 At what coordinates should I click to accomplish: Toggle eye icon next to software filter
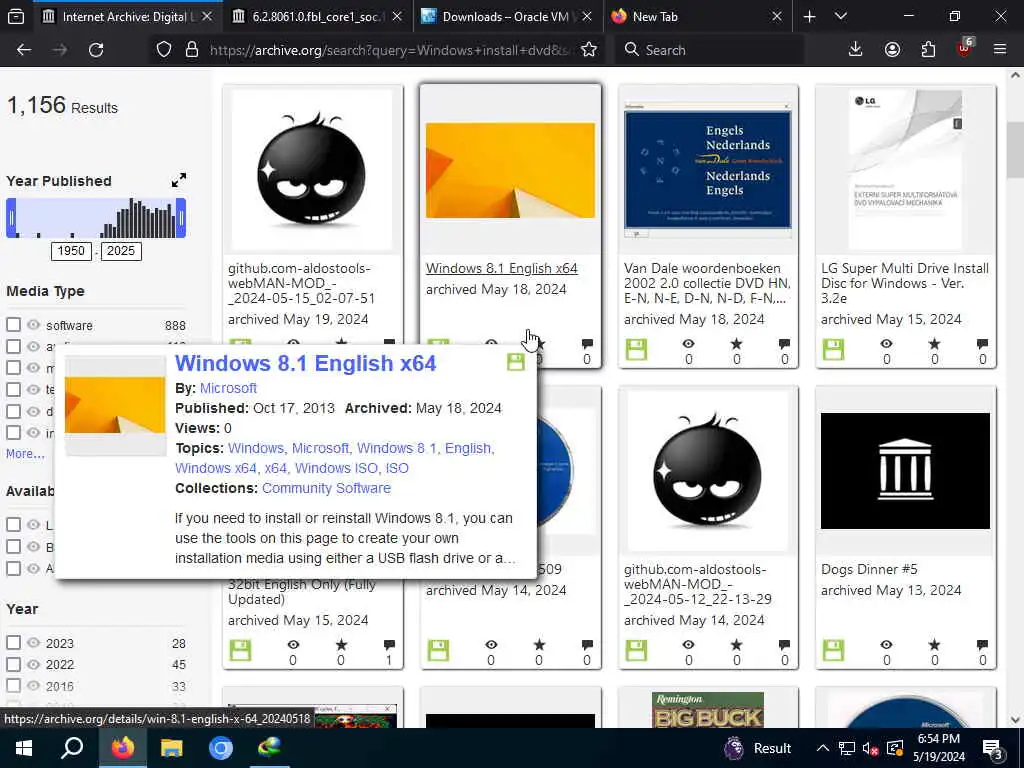pos(34,325)
